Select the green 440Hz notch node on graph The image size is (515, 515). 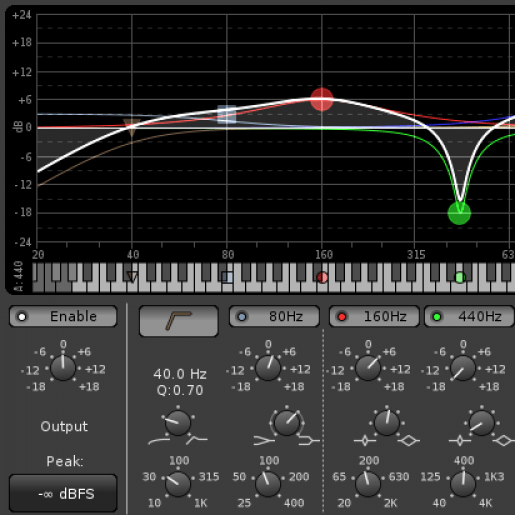[459, 213]
